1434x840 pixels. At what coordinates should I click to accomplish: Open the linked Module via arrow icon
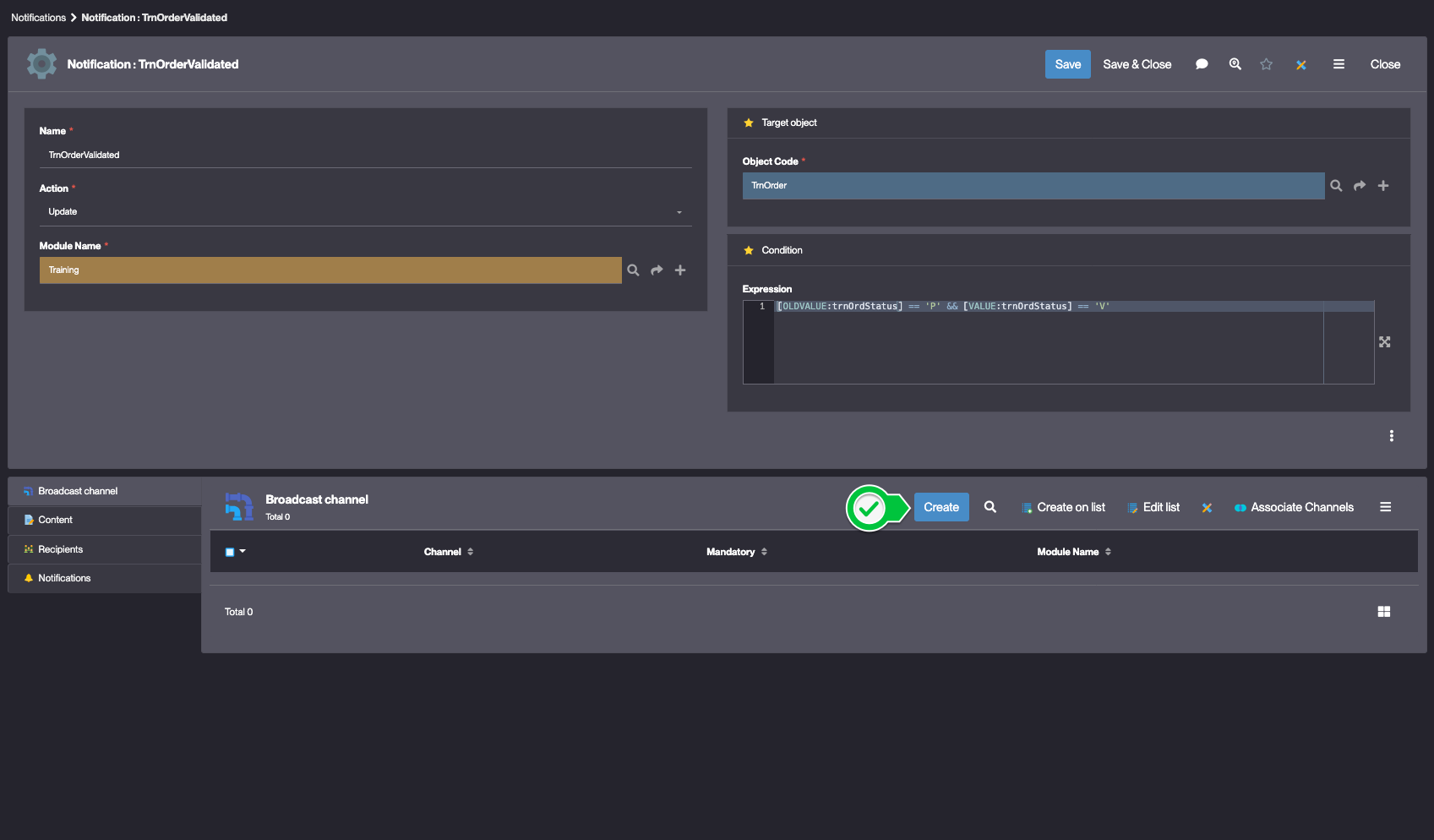click(657, 270)
